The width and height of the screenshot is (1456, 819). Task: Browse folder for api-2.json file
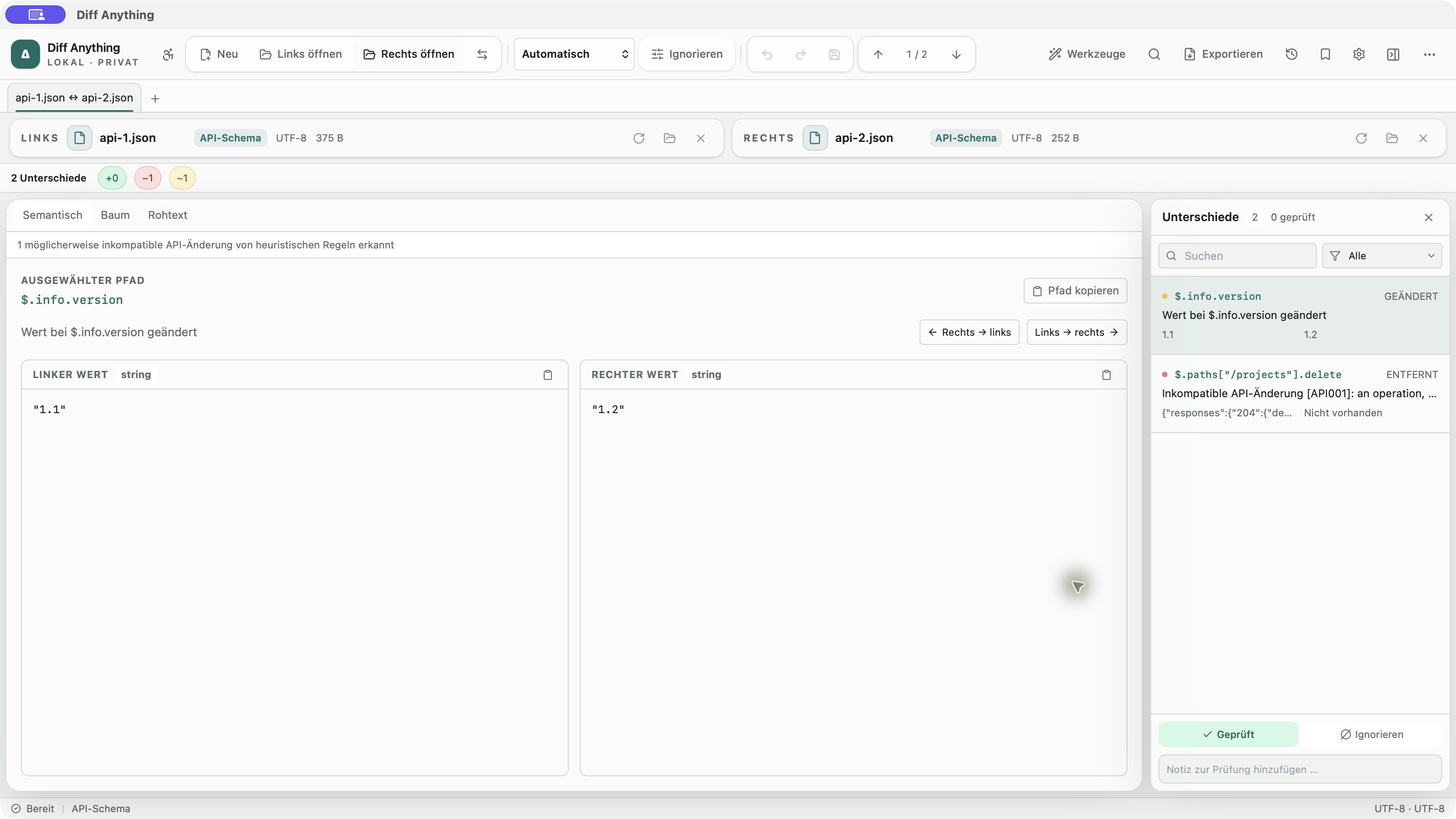[x=1392, y=138]
